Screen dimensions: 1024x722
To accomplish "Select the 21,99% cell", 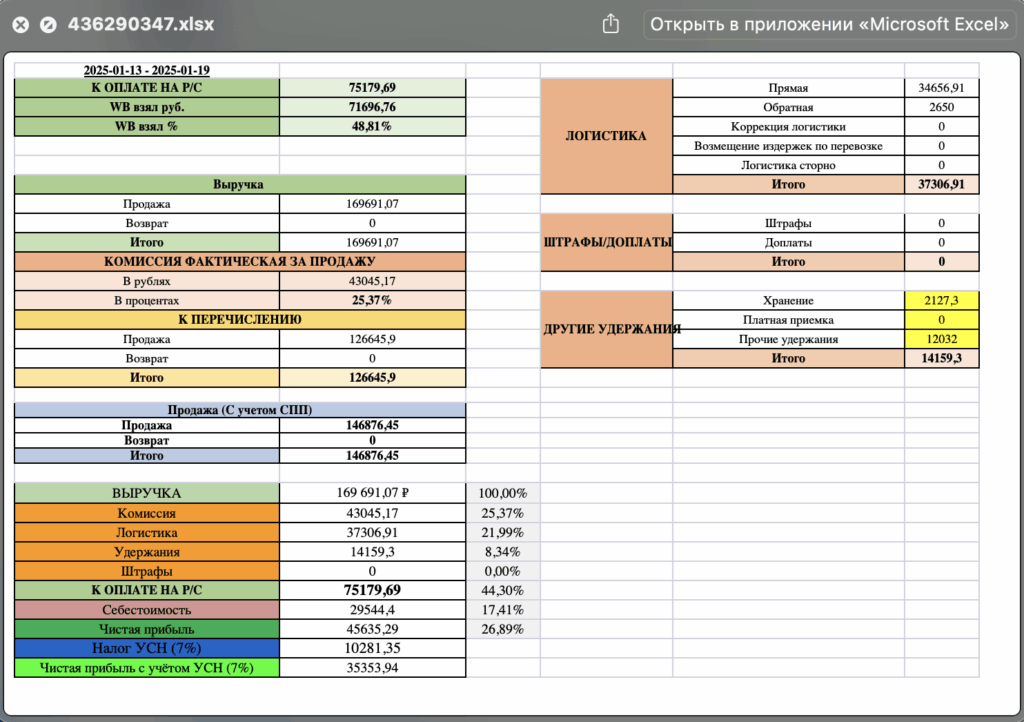I will click(x=503, y=533).
